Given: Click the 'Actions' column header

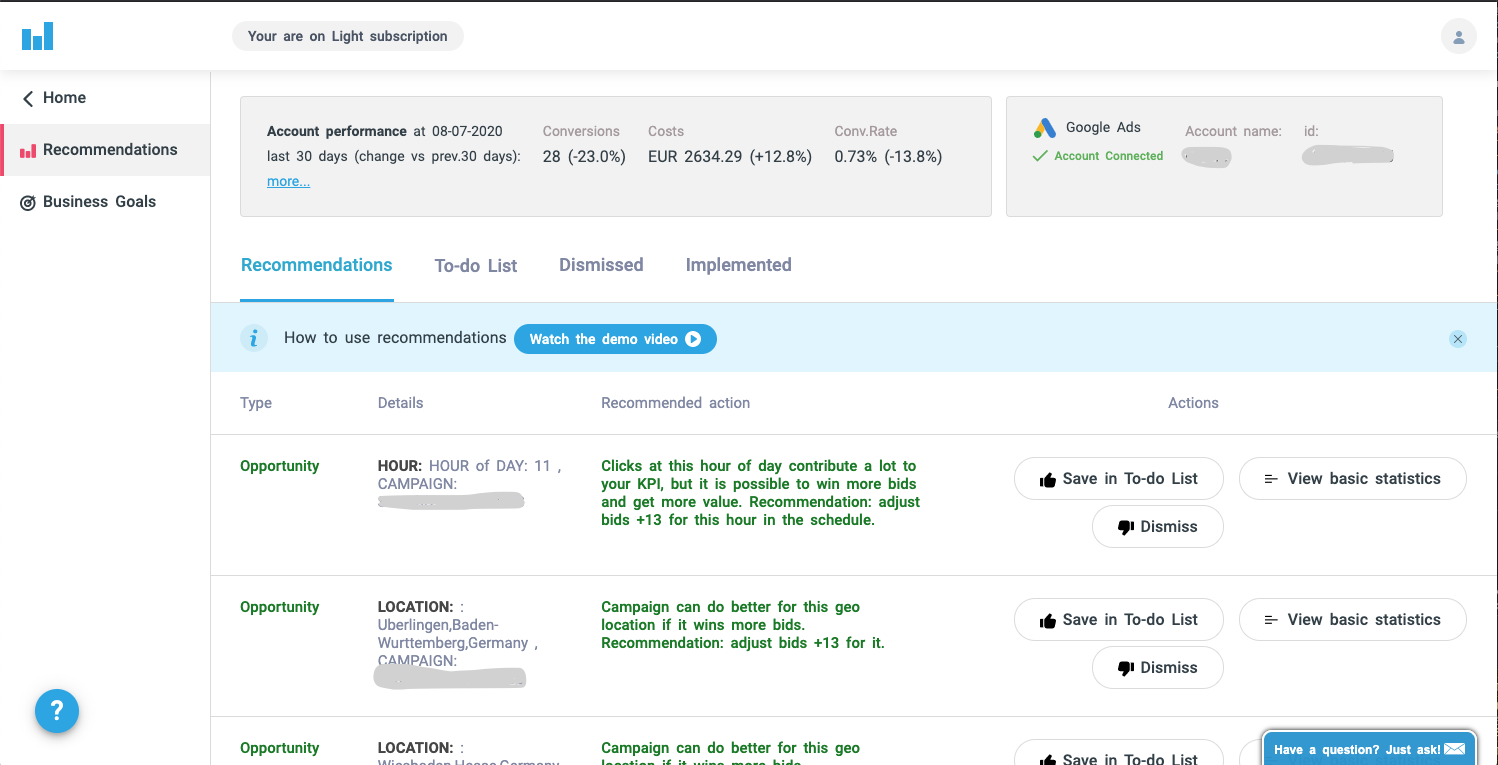Looking at the screenshot, I should tap(1193, 403).
